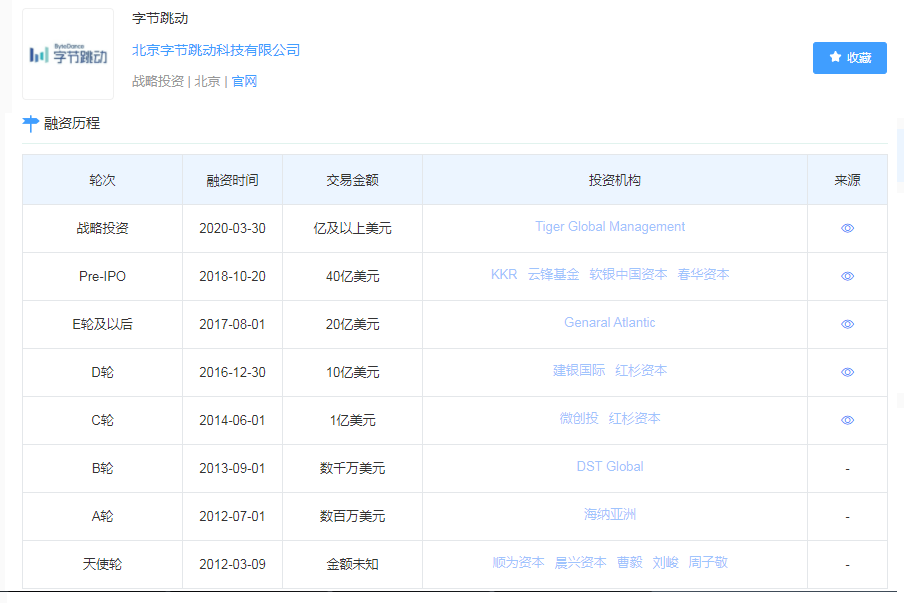Click the 融资历程 section heading
904x603 pixels.
[72, 123]
